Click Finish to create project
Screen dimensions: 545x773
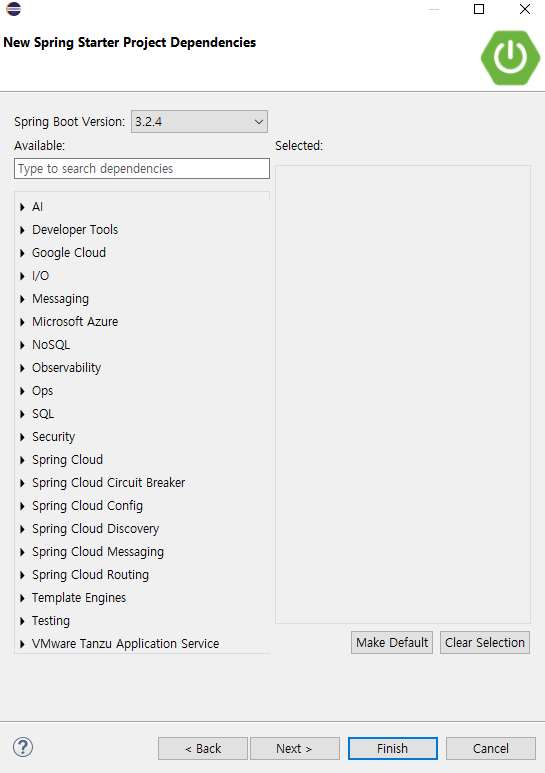[x=393, y=749]
